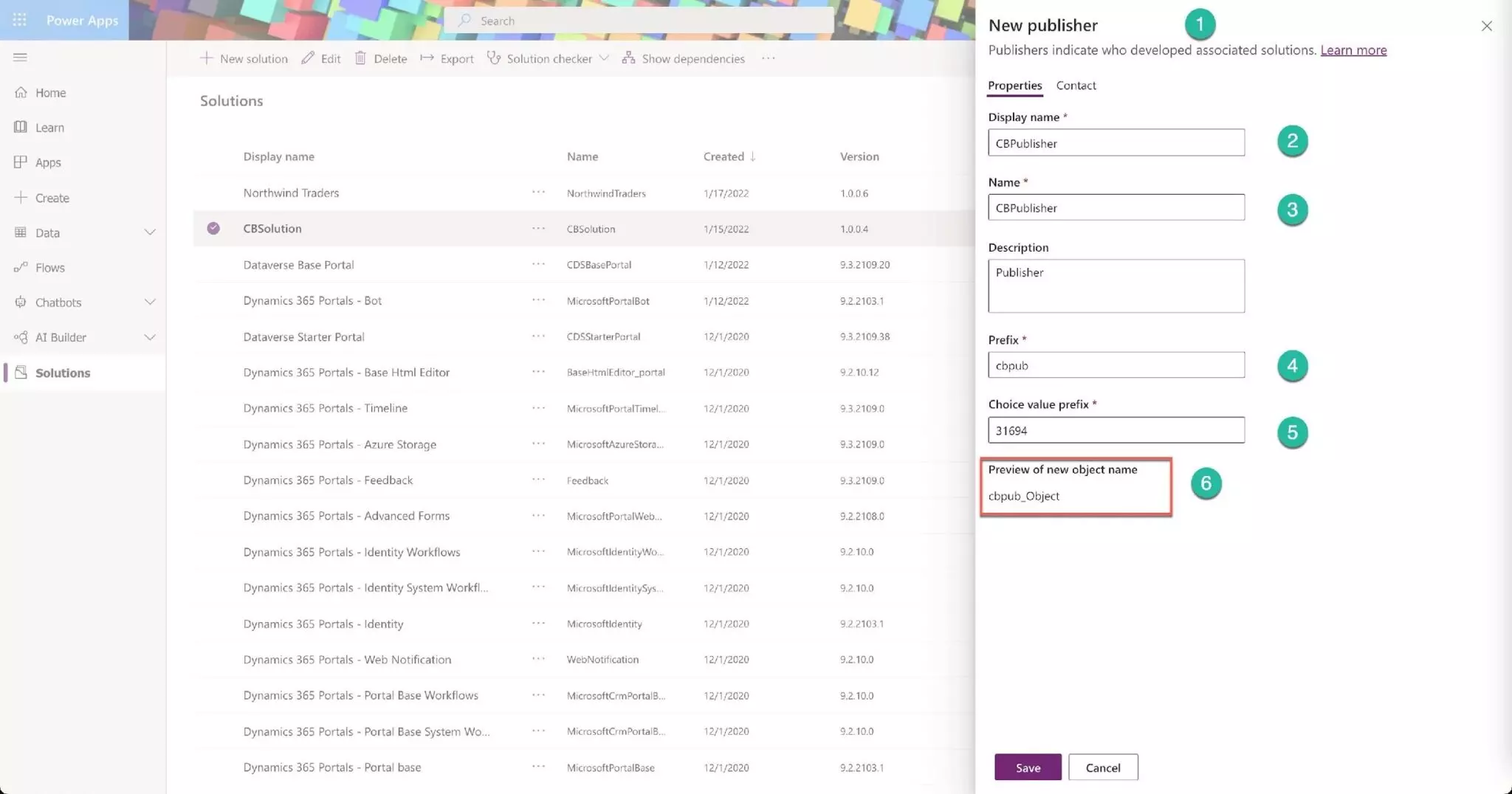Close the New publisher panel

[x=1486, y=26]
